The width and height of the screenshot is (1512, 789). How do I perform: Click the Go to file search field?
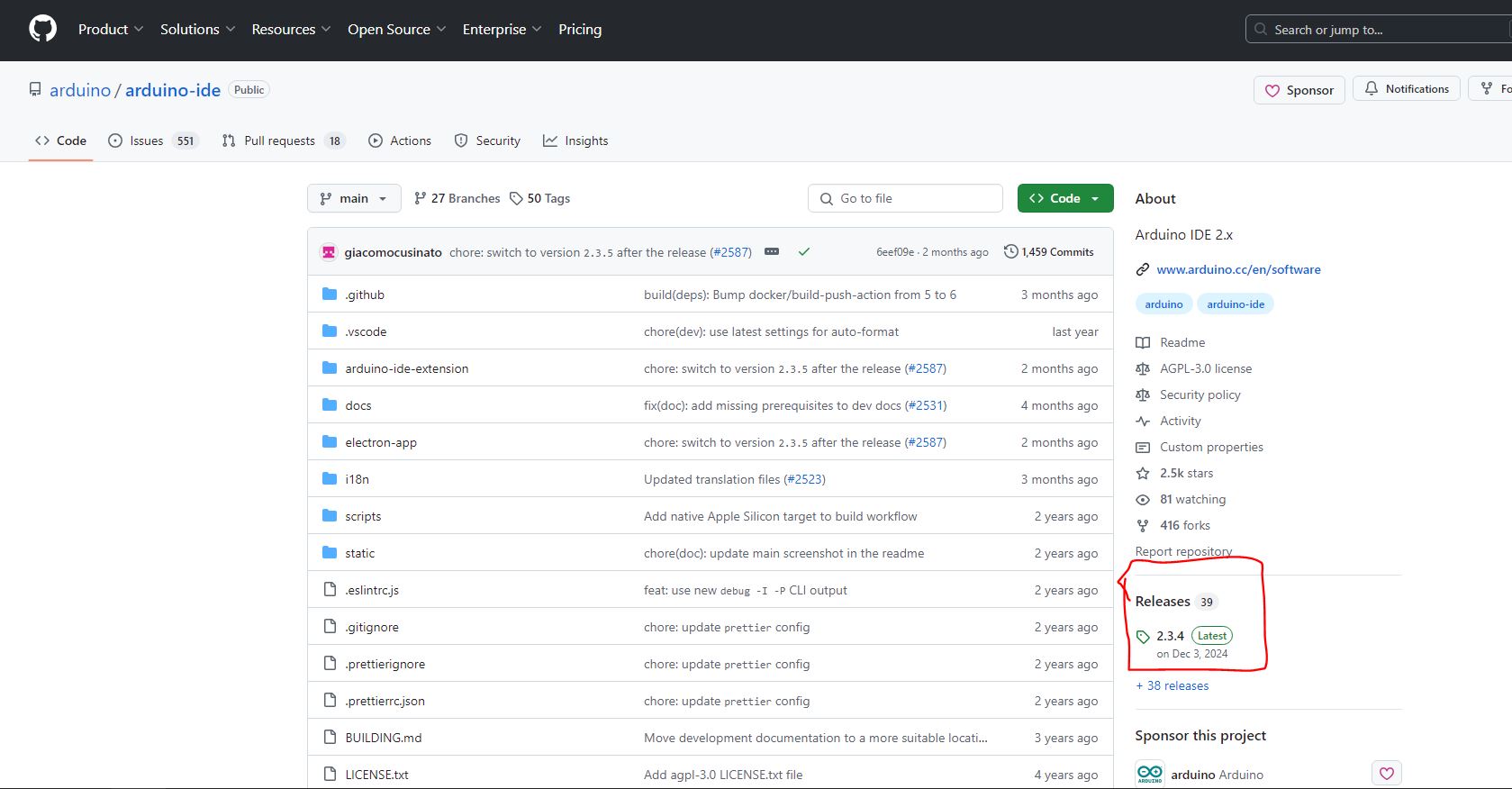(905, 198)
